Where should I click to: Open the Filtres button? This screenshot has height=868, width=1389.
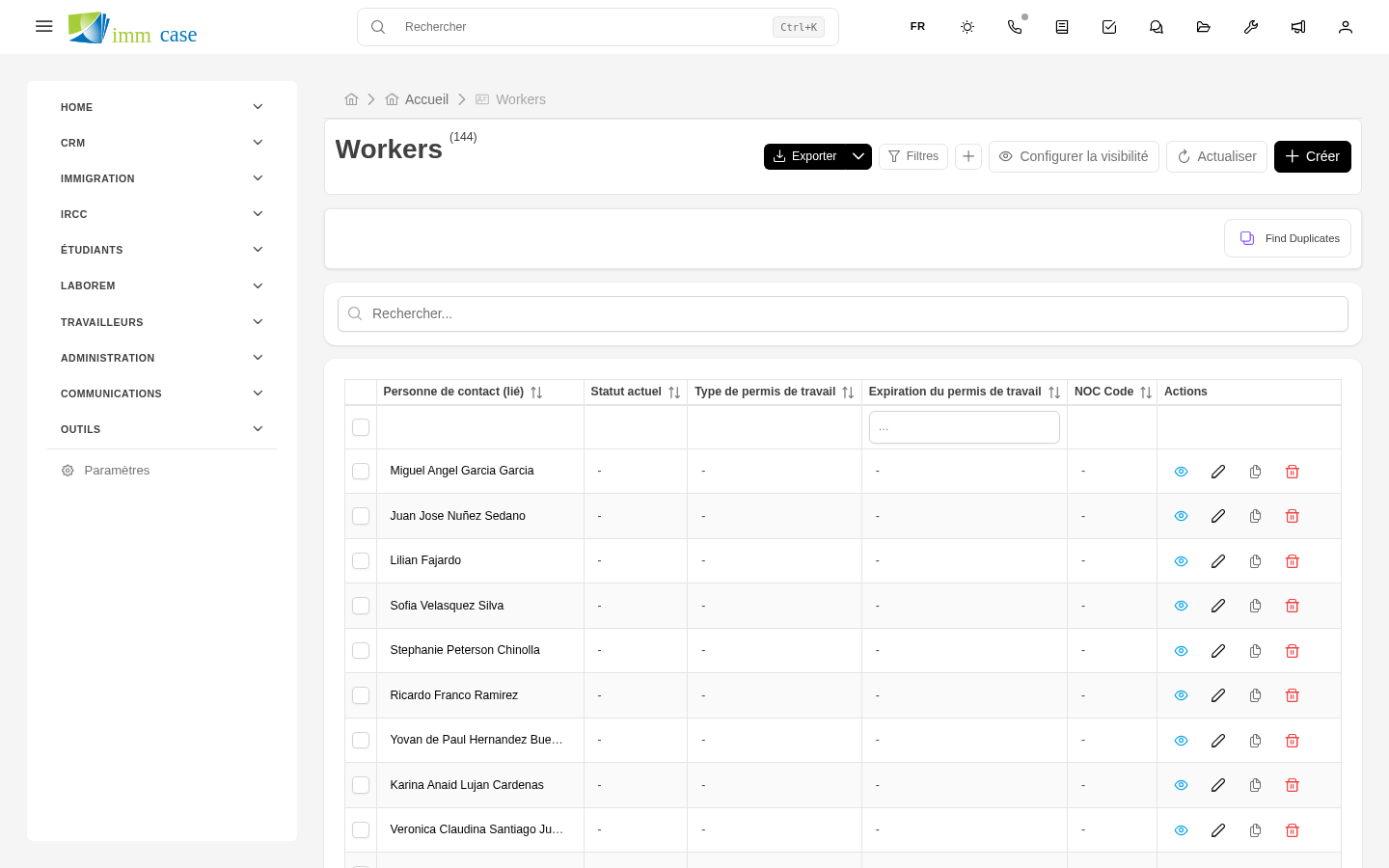pos(913,156)
